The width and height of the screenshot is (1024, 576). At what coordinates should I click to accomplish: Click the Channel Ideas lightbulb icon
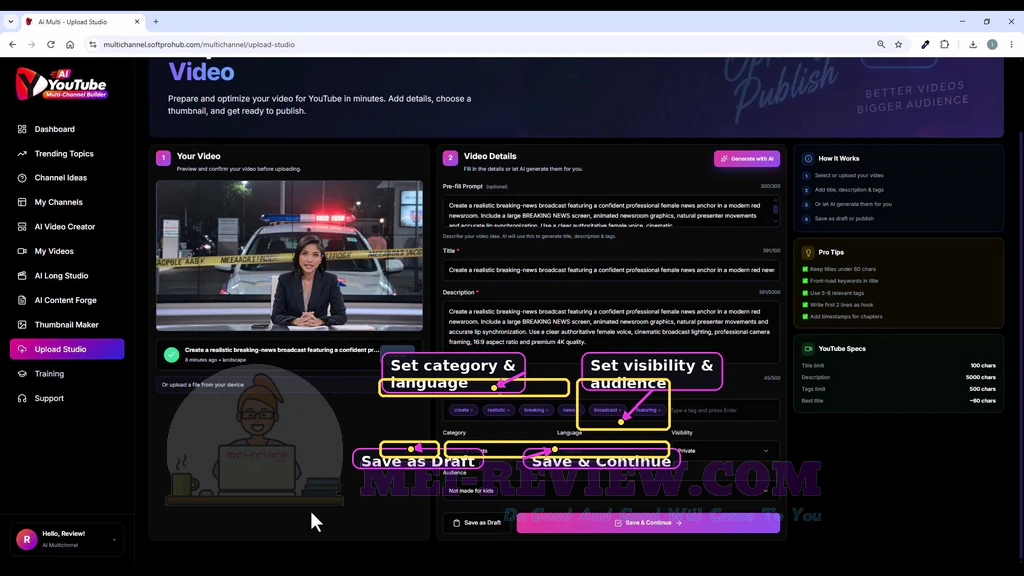[22, 178]
